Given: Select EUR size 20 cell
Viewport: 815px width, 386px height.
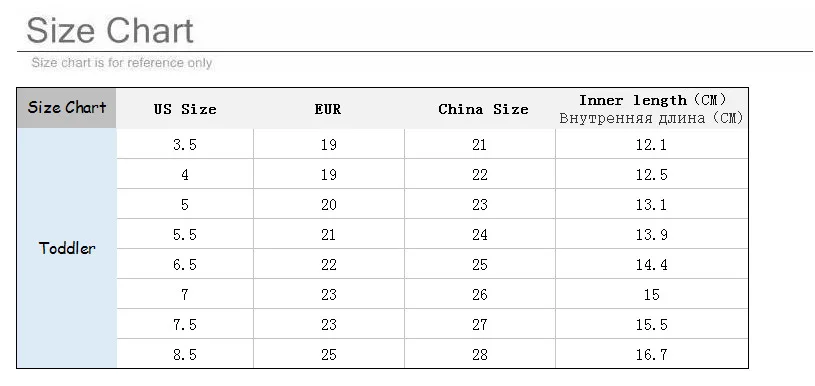Looking at the screenshot, I should (x=329, y=204).
